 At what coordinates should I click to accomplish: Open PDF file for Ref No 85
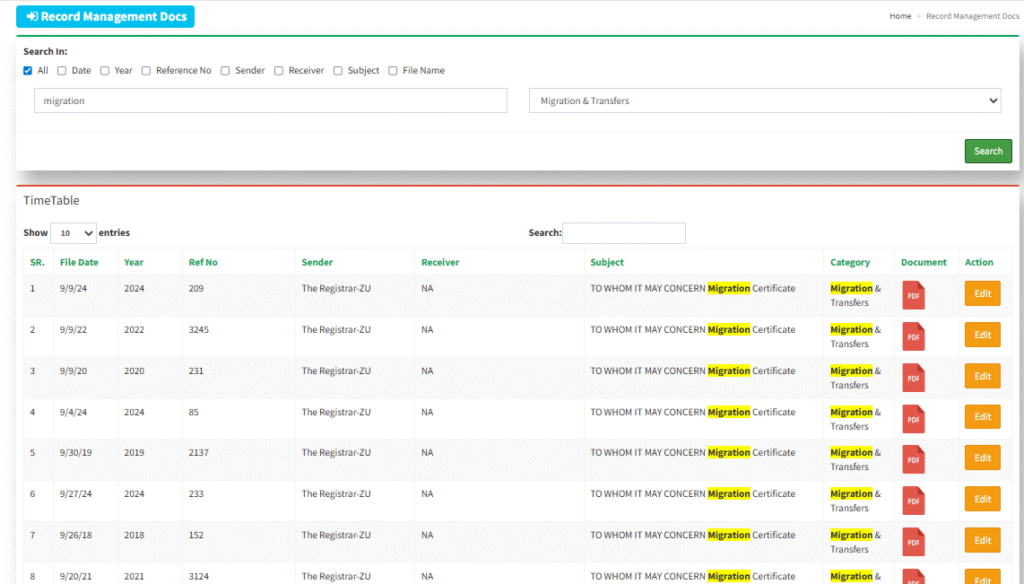(x=913, y=419)
